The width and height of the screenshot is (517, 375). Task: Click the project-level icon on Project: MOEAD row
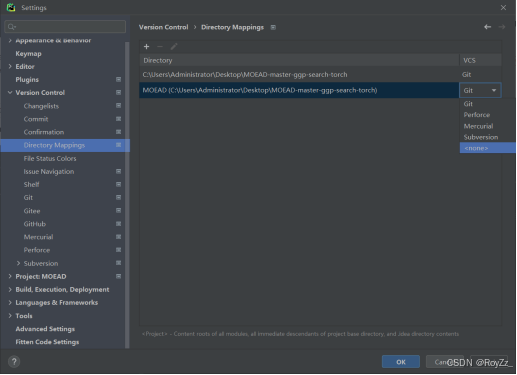click(x=118, y=276)
